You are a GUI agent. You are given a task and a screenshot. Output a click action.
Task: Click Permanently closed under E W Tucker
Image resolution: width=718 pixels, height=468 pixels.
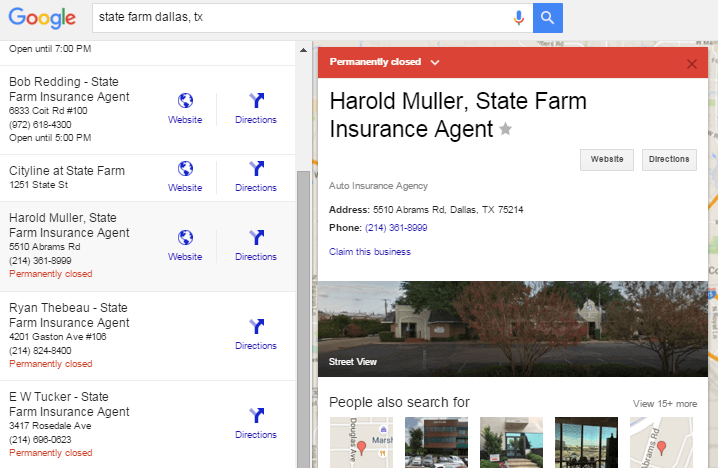(x=50, y=452)
